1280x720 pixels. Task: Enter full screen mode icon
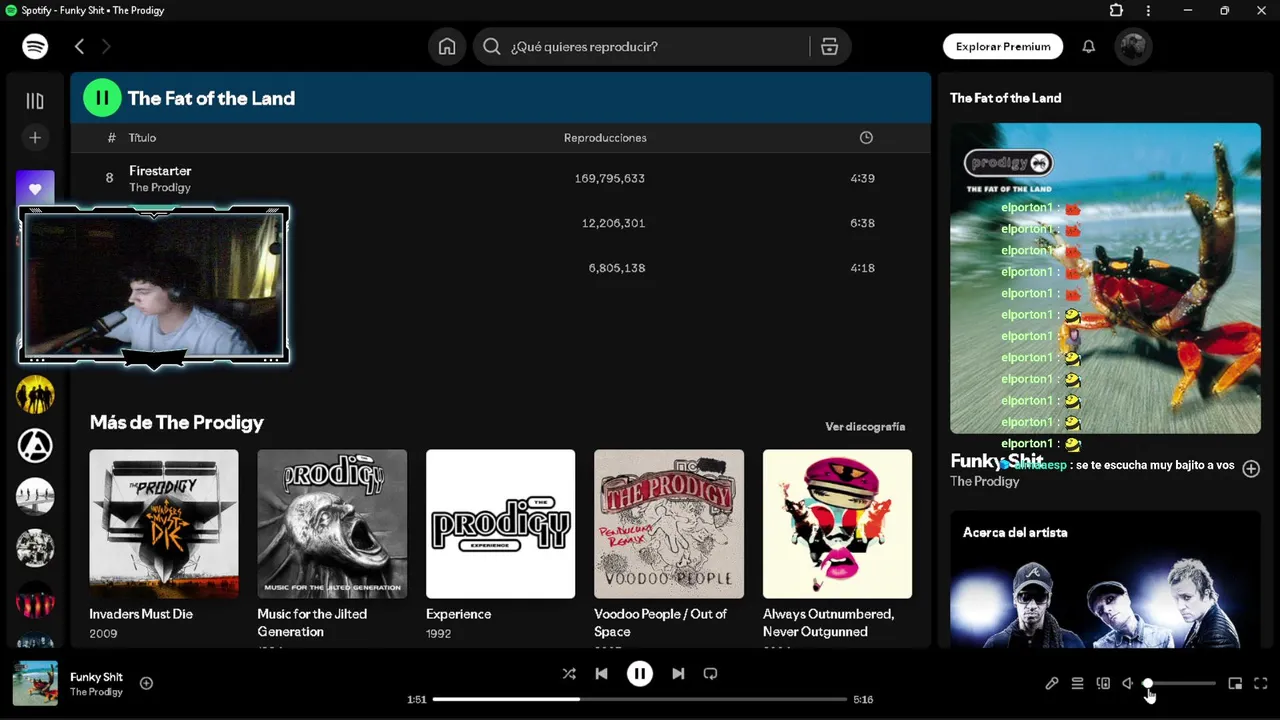click(x=1261, y=684)
